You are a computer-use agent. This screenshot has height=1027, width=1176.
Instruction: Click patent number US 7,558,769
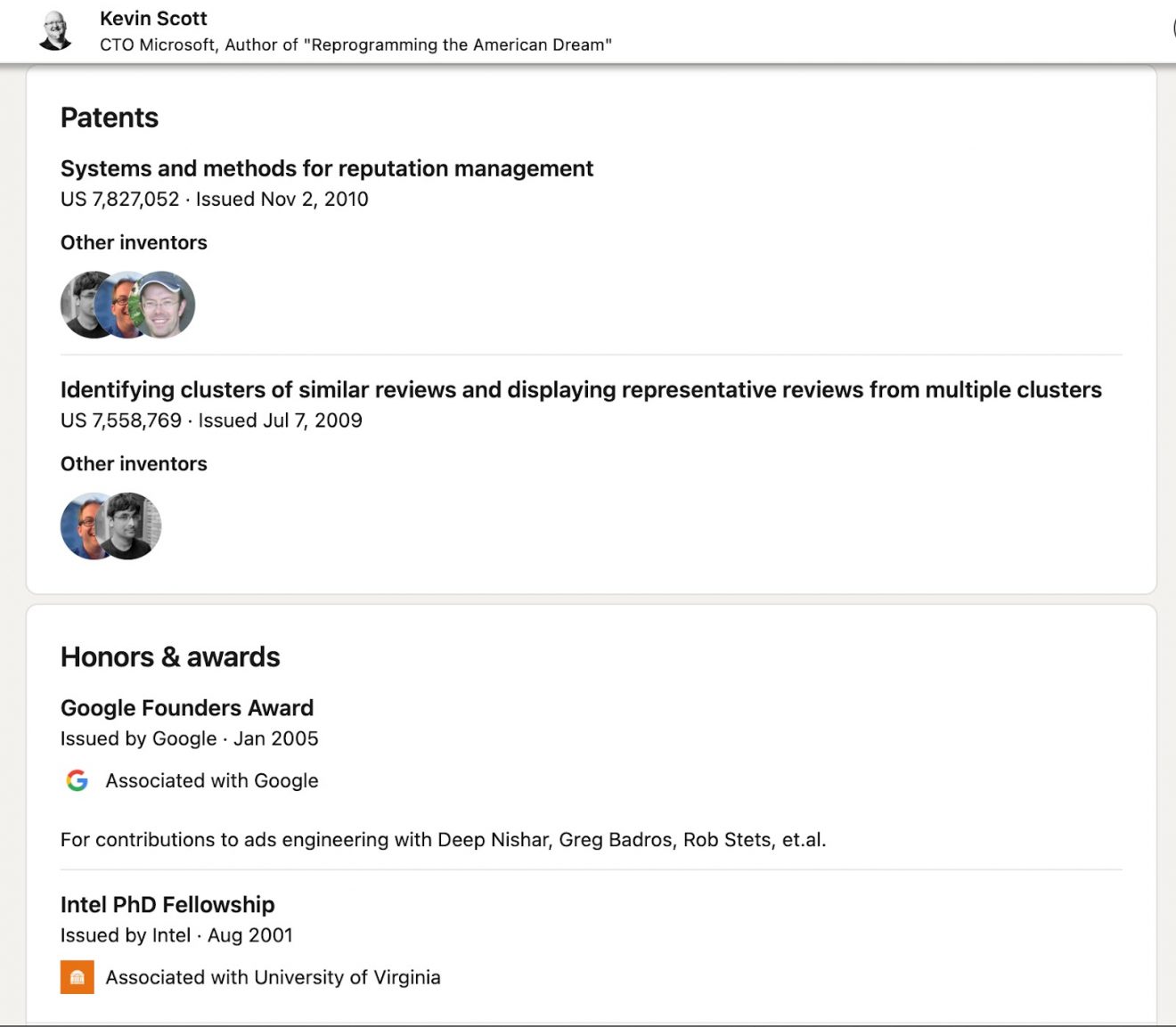pyautogui.click(x=121, y=420)
